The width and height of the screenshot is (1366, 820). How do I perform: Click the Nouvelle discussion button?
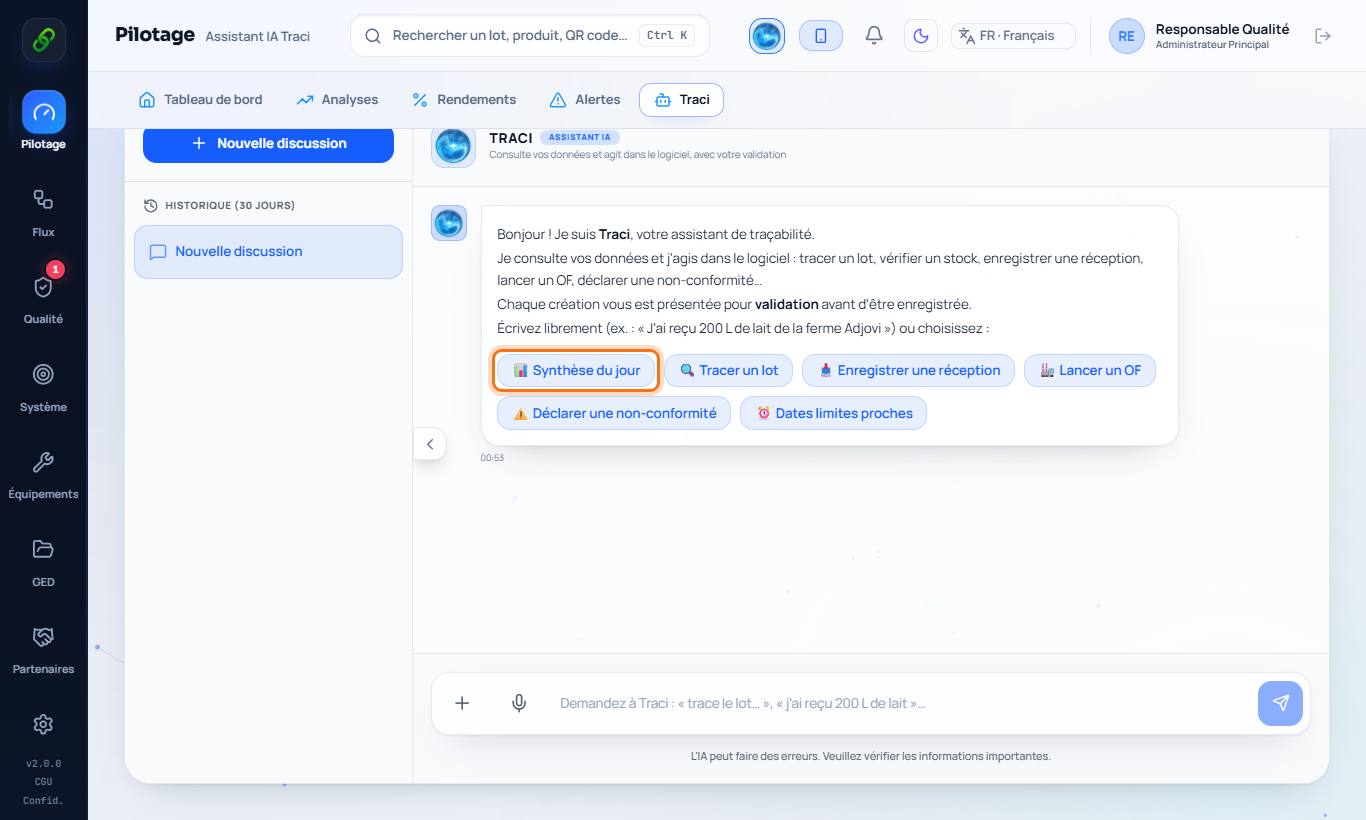[x=268, y=143]
